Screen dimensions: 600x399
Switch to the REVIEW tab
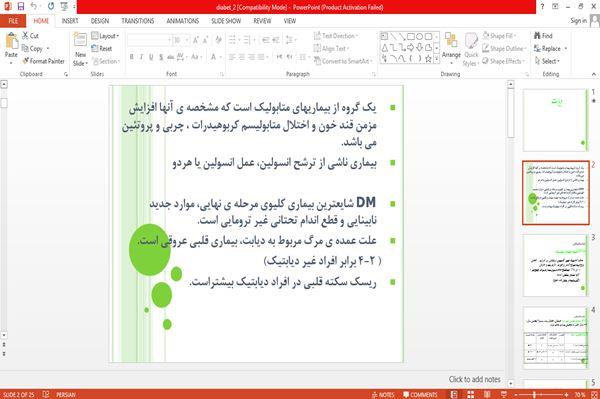tap(262, 21)
